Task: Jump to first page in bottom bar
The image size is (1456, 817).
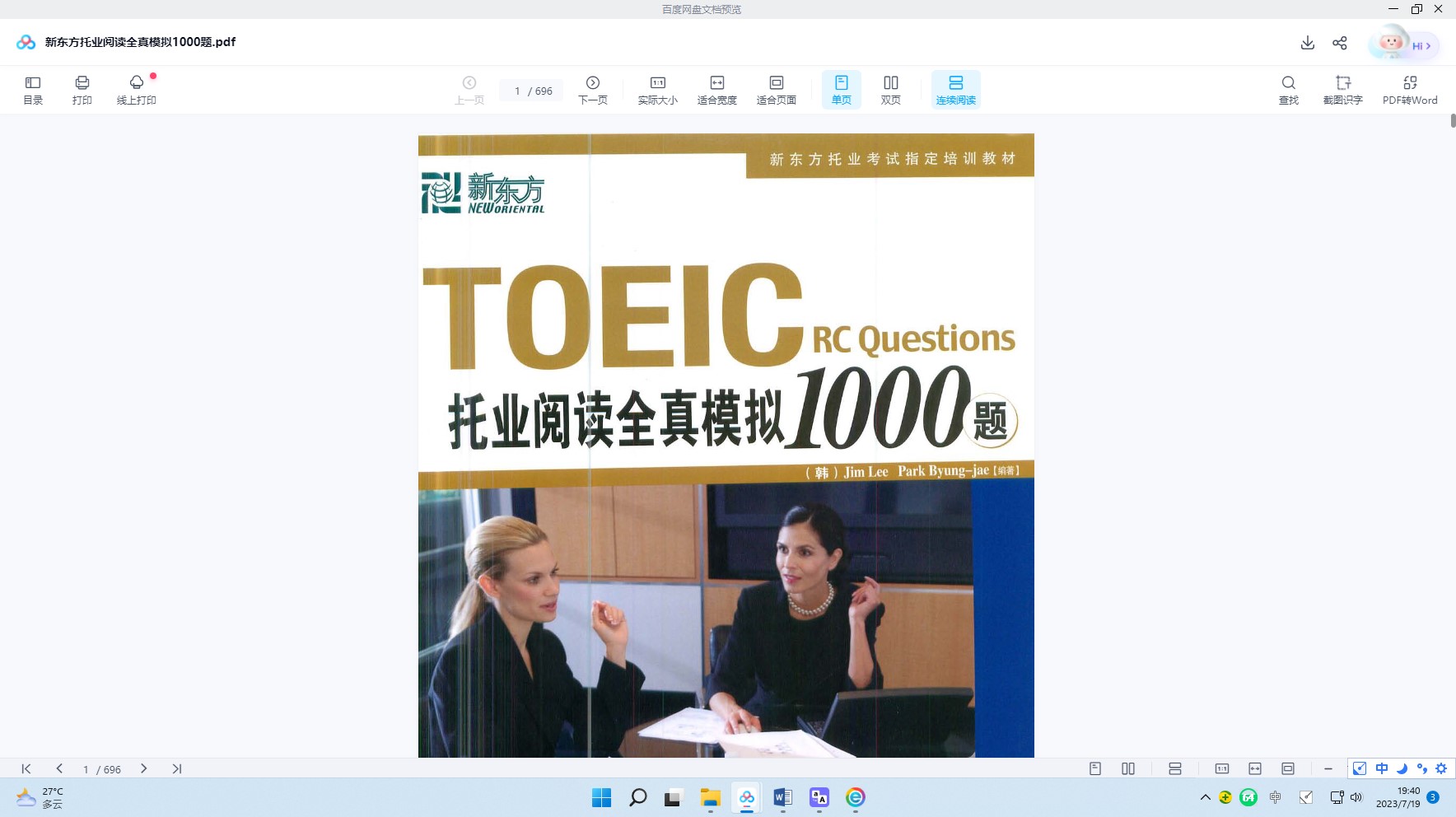Action: (x=26, y=768)
